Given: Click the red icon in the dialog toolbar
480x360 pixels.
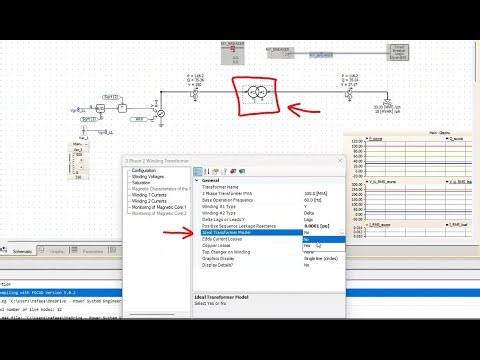Looking at the screenshot, I should (x=233, y=171).
